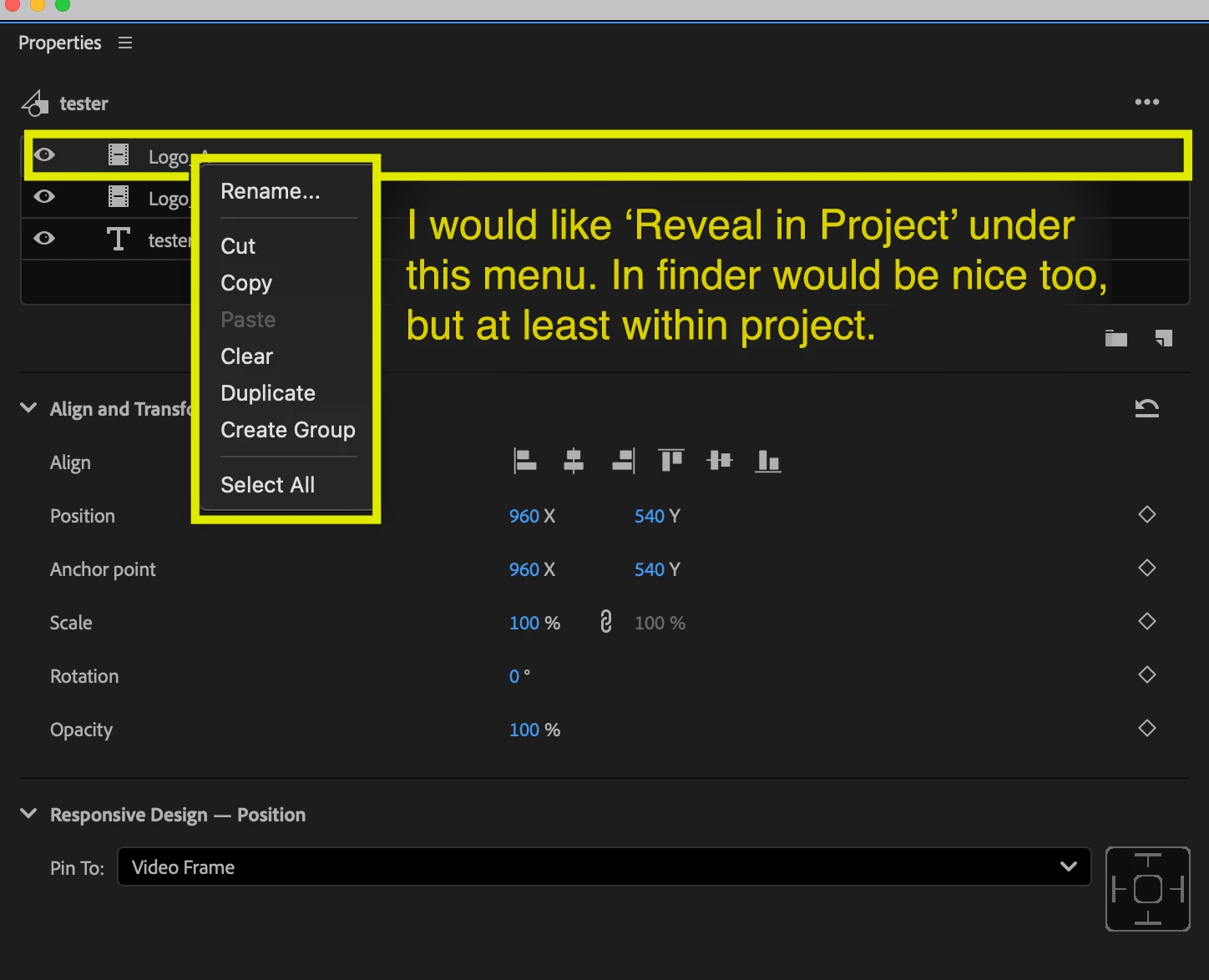The height and width of the screenshot is (980, 1209).
Task: Click the tester graphic name
Action: [x=84, y=104]
